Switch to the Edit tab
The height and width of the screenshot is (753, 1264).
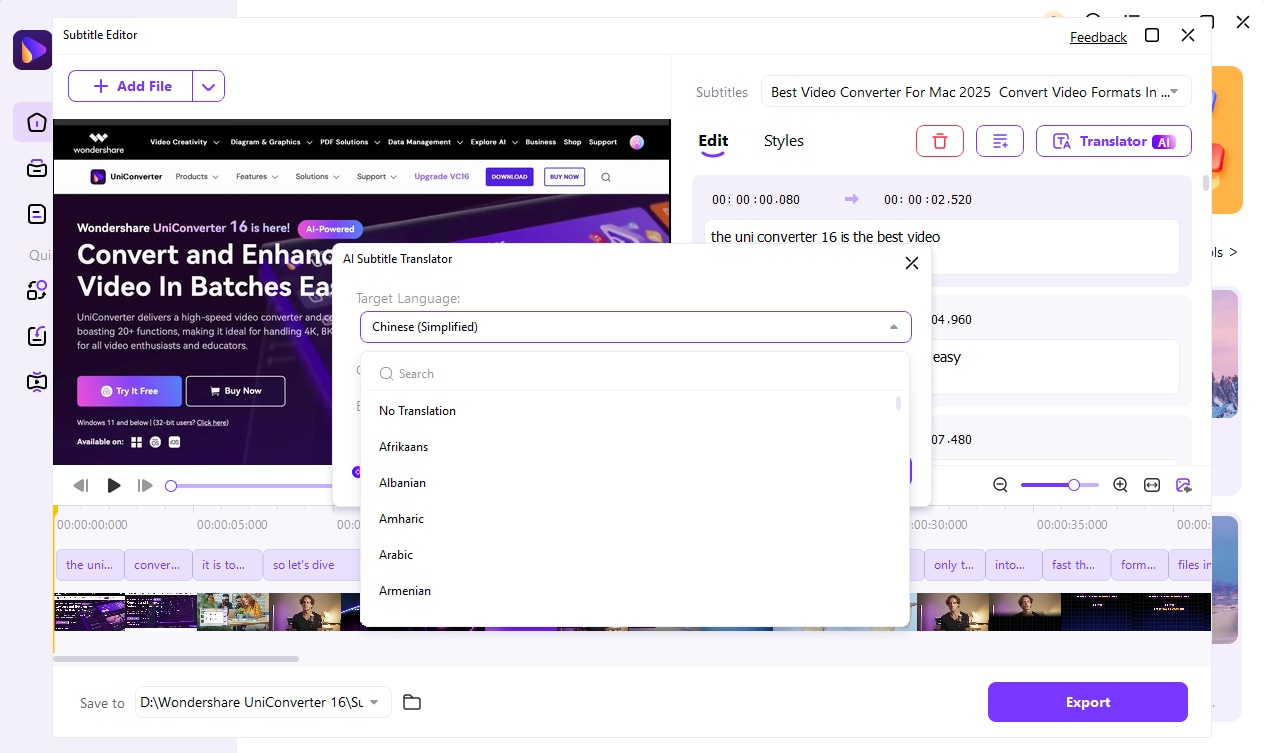coord(713,141)
